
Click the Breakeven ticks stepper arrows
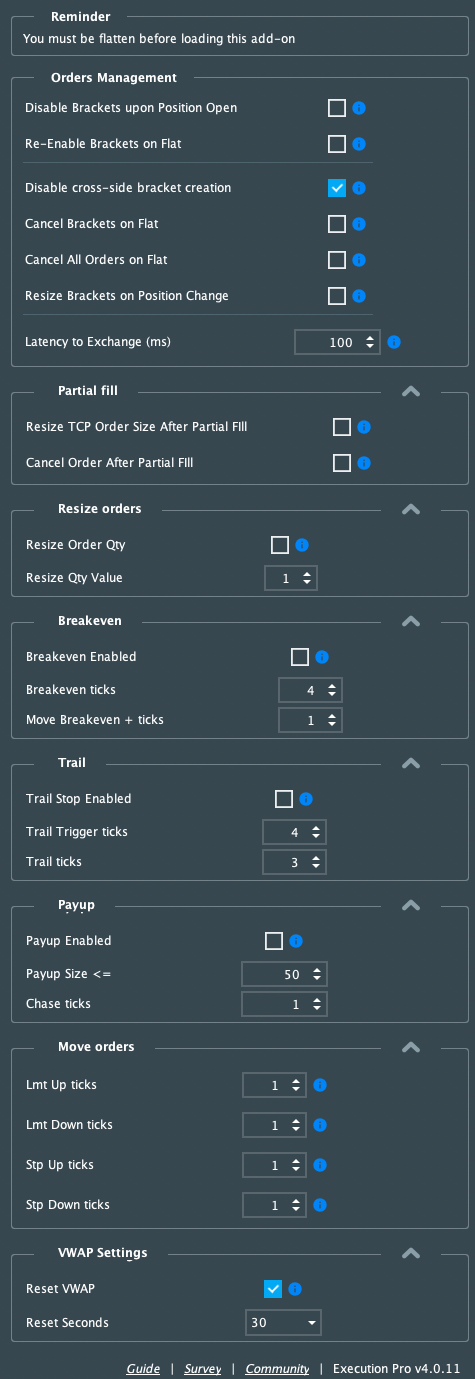pyautogui.click(x=332, y=690)
